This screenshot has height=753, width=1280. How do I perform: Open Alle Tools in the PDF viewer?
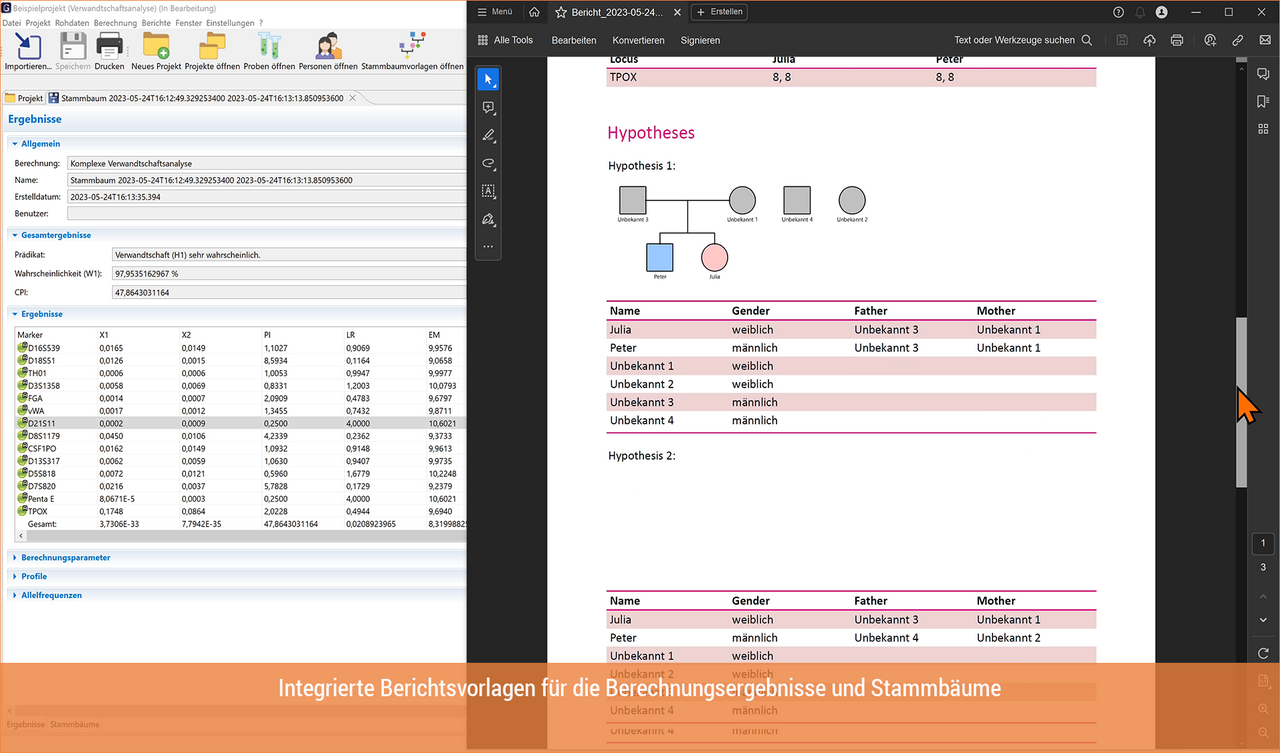(x=505, y=40)
